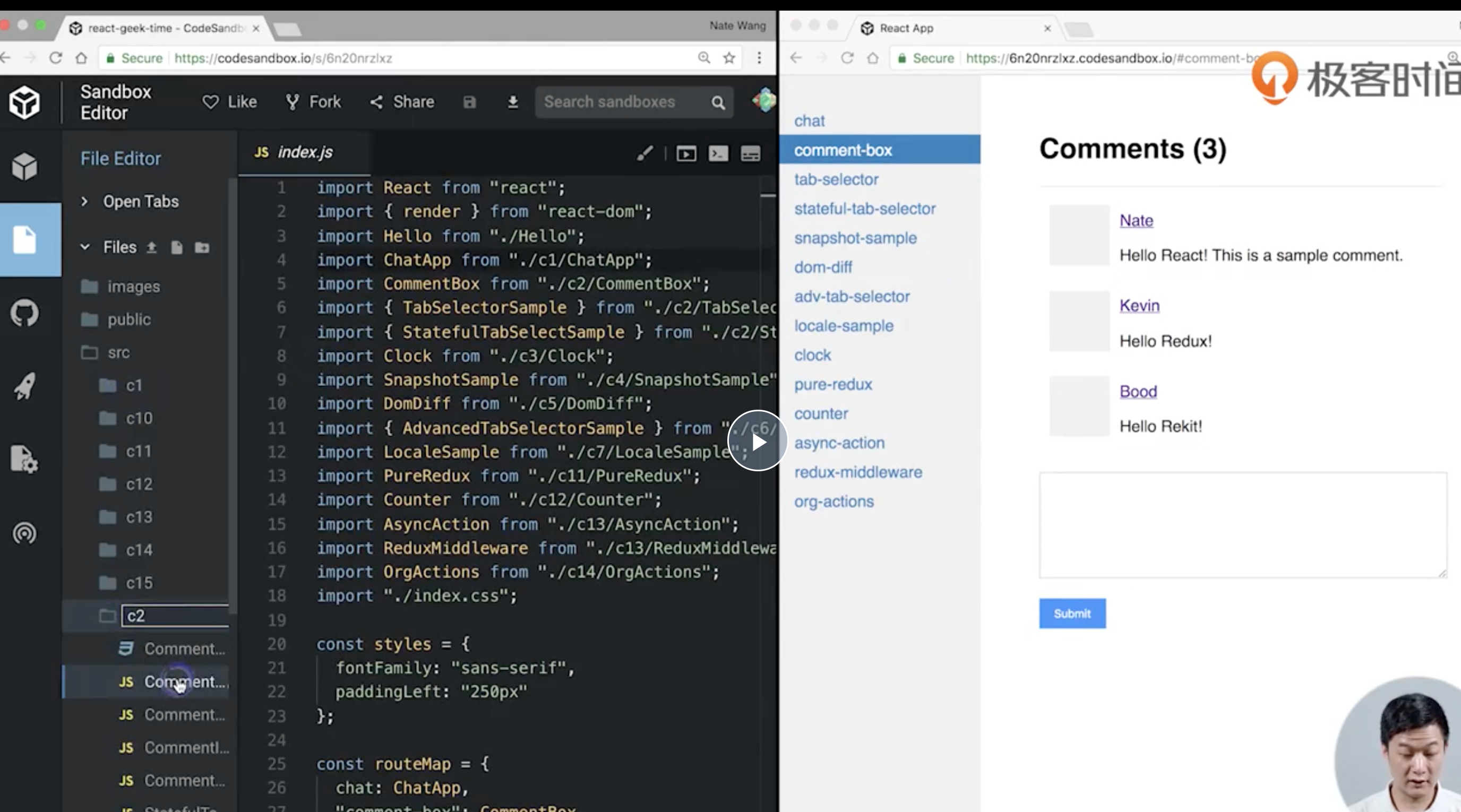The width and height of the screenshot is (1461, 812).
Task: Expand the c10 folder
Action: click(139, 419)
